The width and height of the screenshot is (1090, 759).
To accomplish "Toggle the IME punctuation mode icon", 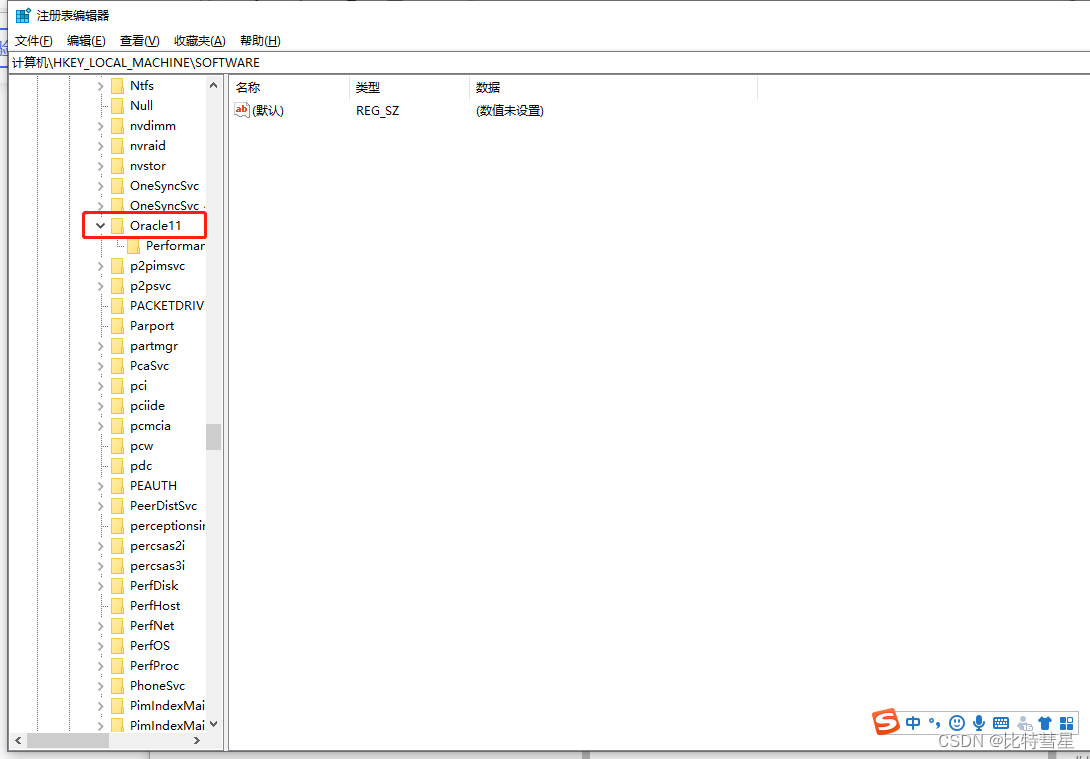I will pos(934,723).
